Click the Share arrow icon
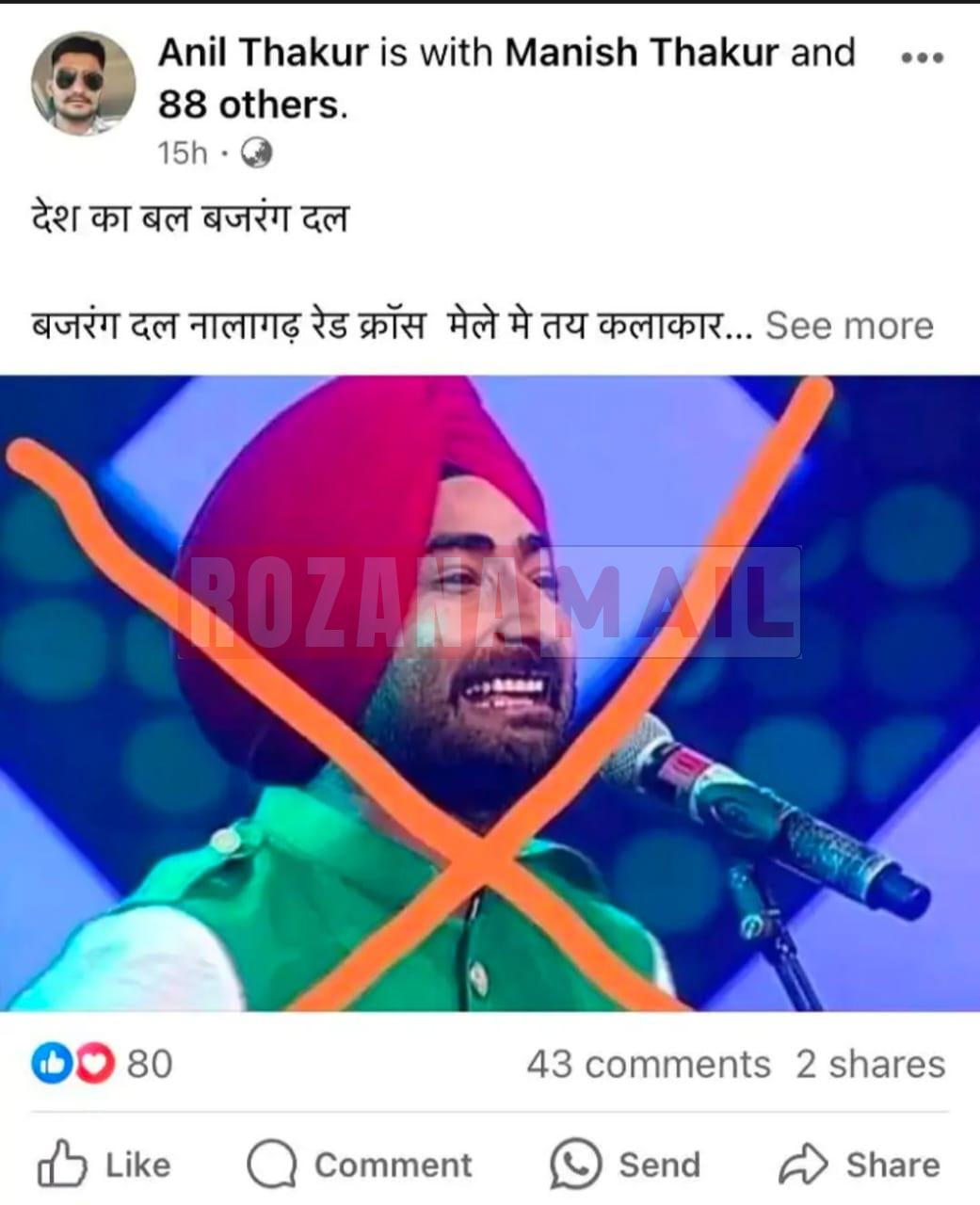The image size is (980, 1205). (803, 1165)
